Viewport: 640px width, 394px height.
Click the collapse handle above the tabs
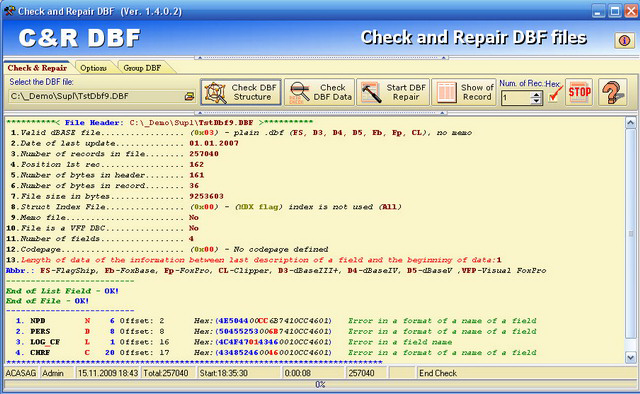(x=321, y=58)
